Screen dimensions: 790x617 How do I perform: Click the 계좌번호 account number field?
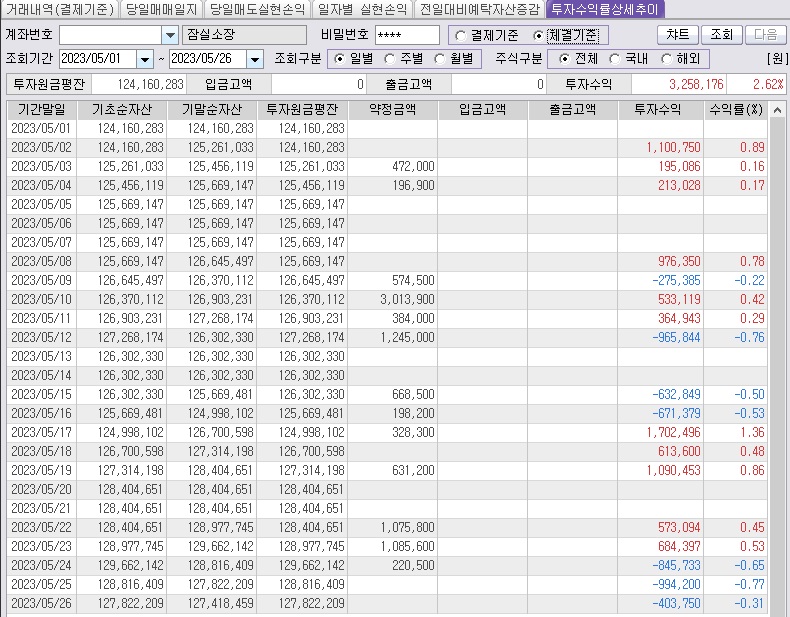point(111,35)
